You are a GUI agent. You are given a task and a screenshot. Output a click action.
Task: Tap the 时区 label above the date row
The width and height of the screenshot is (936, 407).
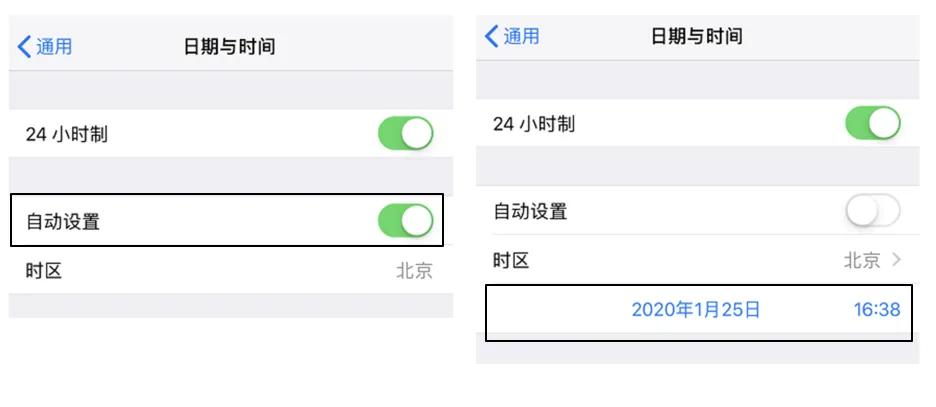(x=511, y=260)
